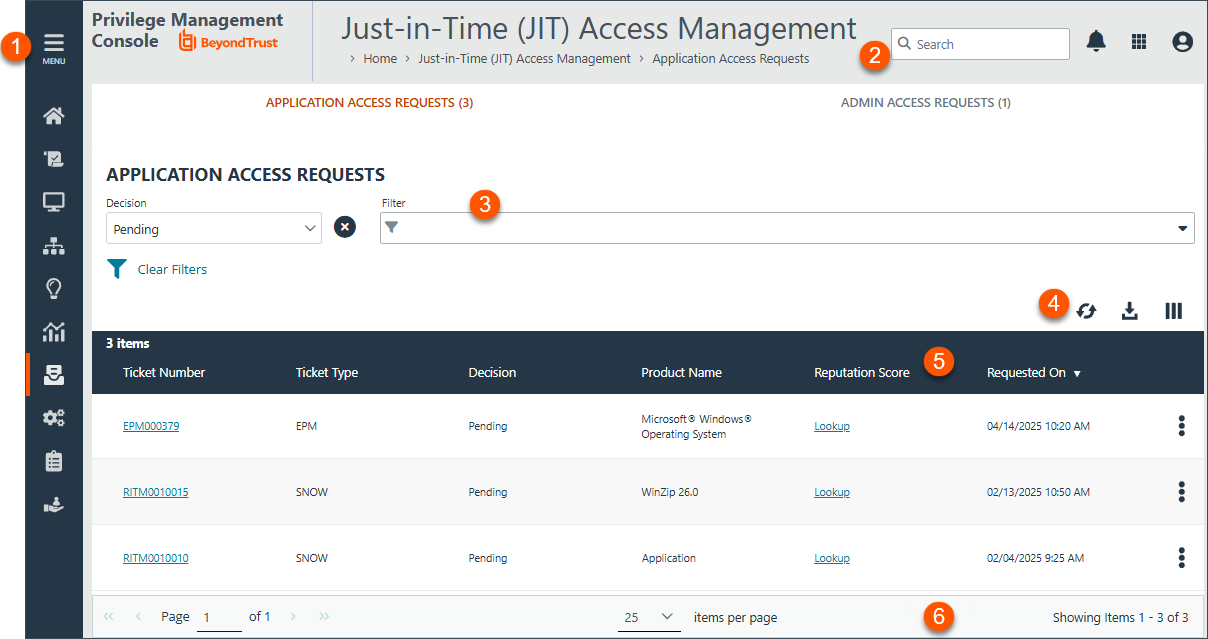1208x639 pixels.
Task: Open the policy scroll-with-pencil sidebar icon
Action: (x=54, y=159)
